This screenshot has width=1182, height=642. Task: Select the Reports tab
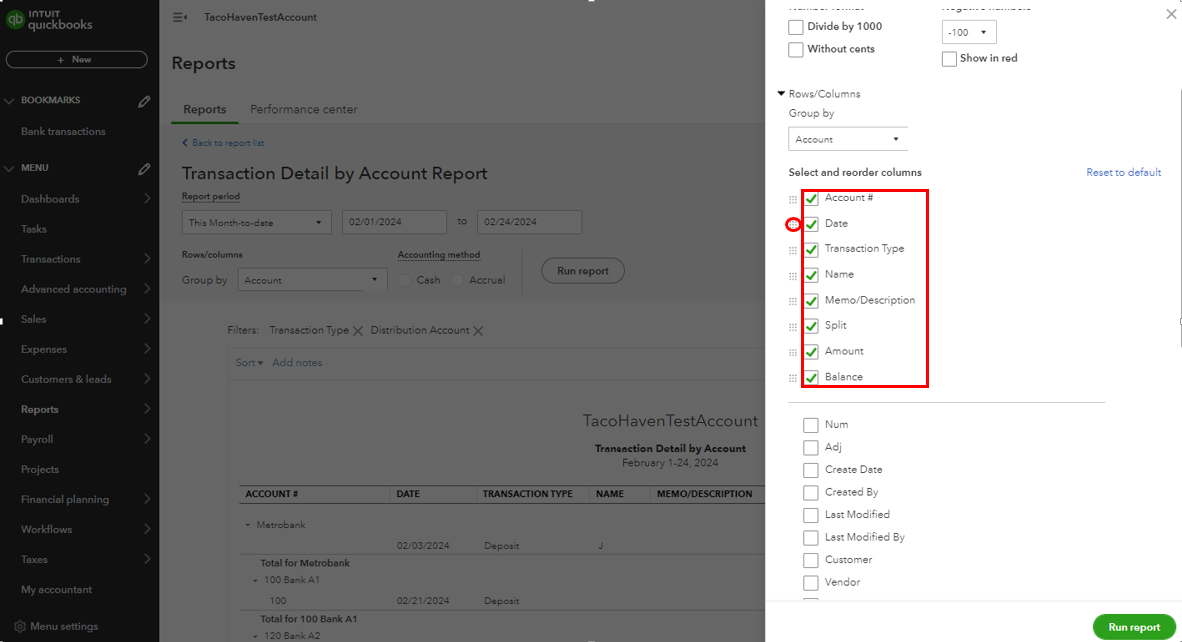[x=204, y=109]
